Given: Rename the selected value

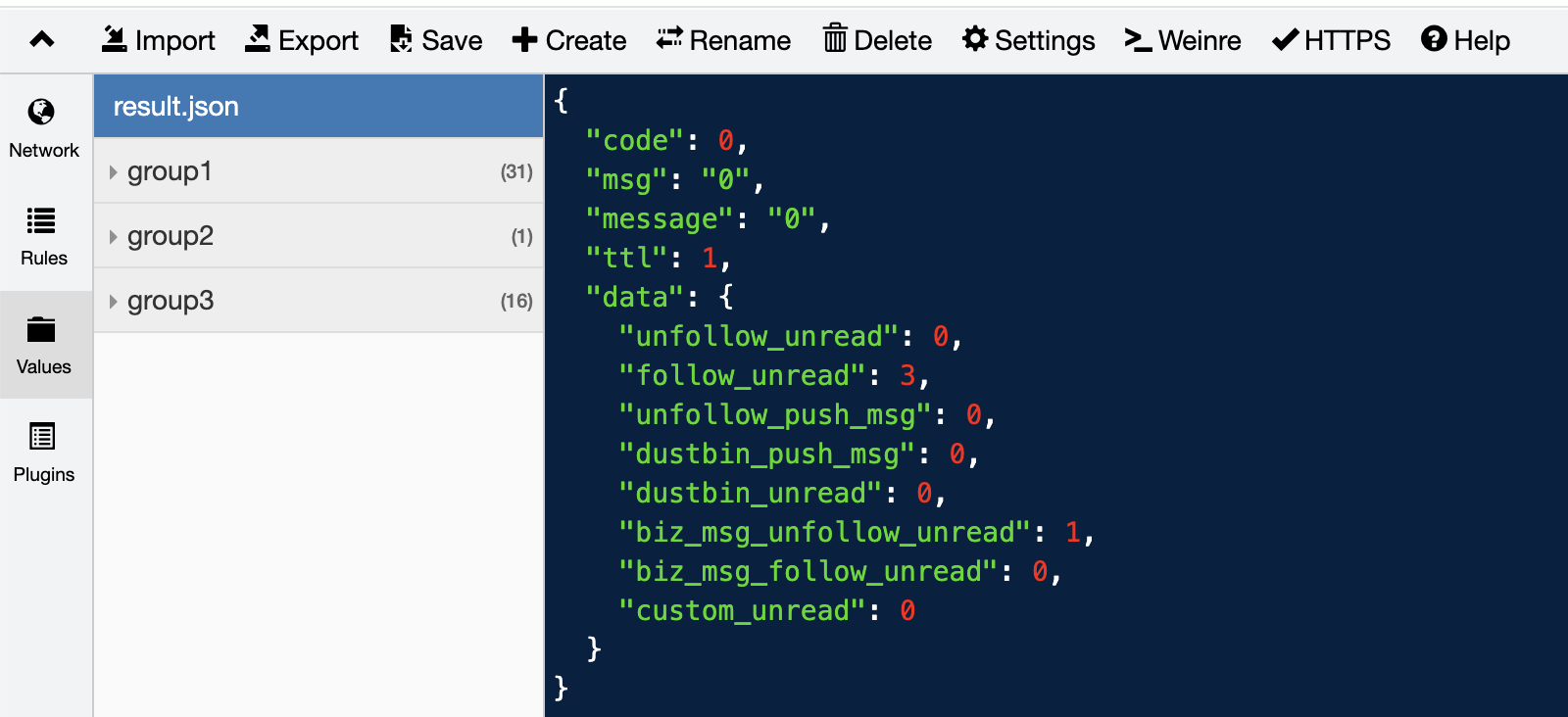Looking at the screenshot, I should [723, 40].
